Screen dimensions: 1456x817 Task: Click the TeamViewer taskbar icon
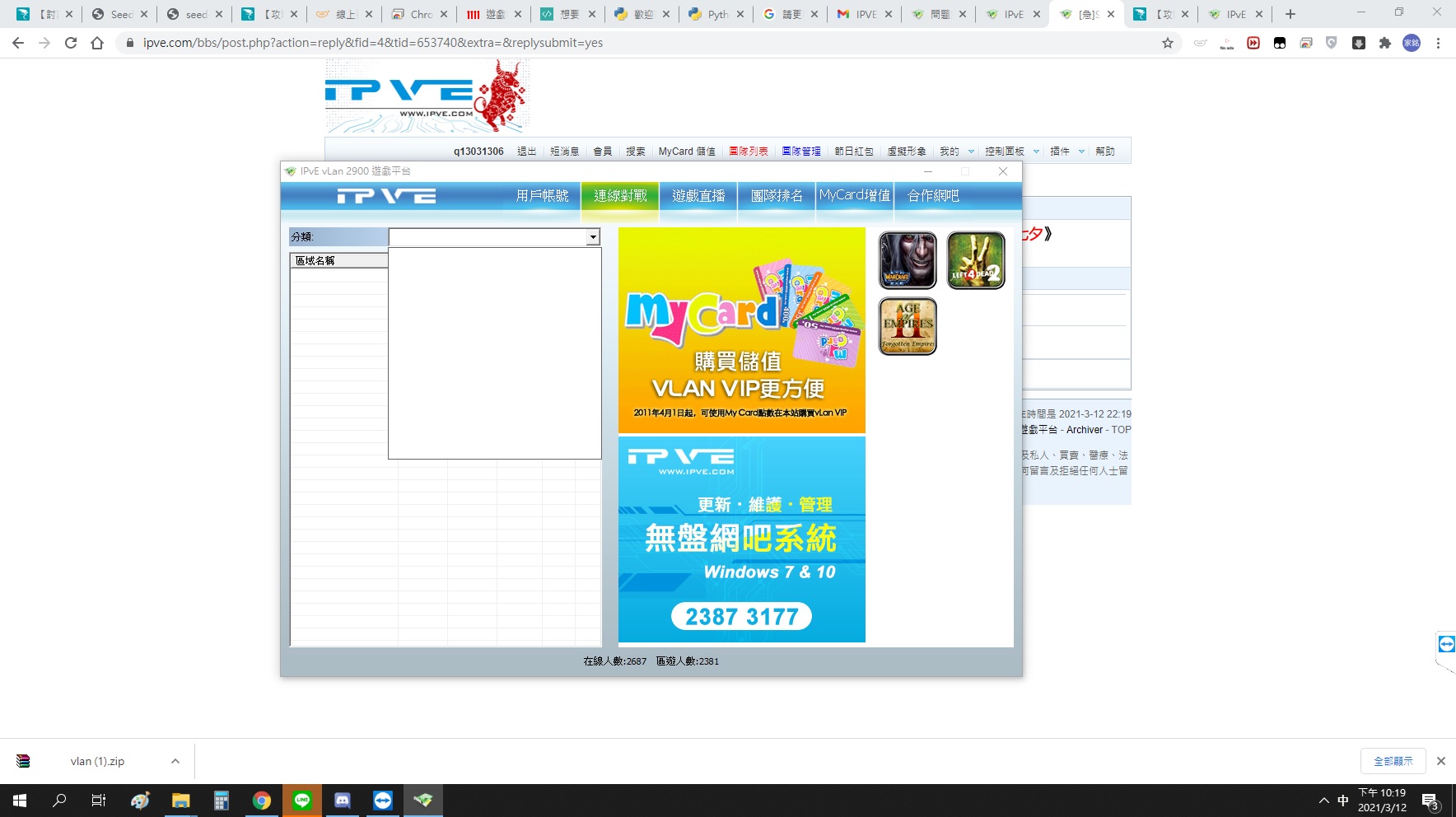(x=383, y=801)
